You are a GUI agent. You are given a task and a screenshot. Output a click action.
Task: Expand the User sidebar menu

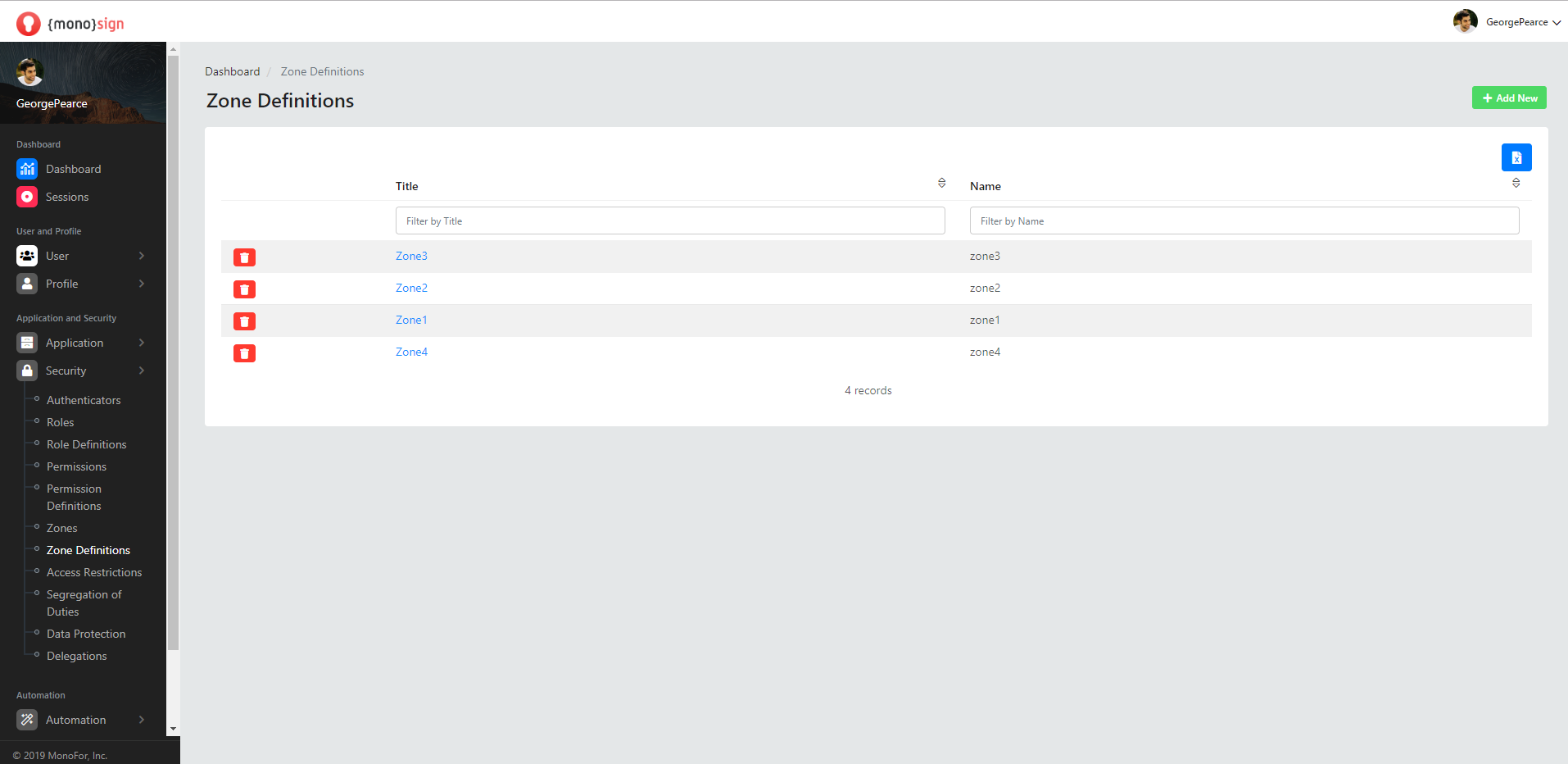[x=141, y=256]
